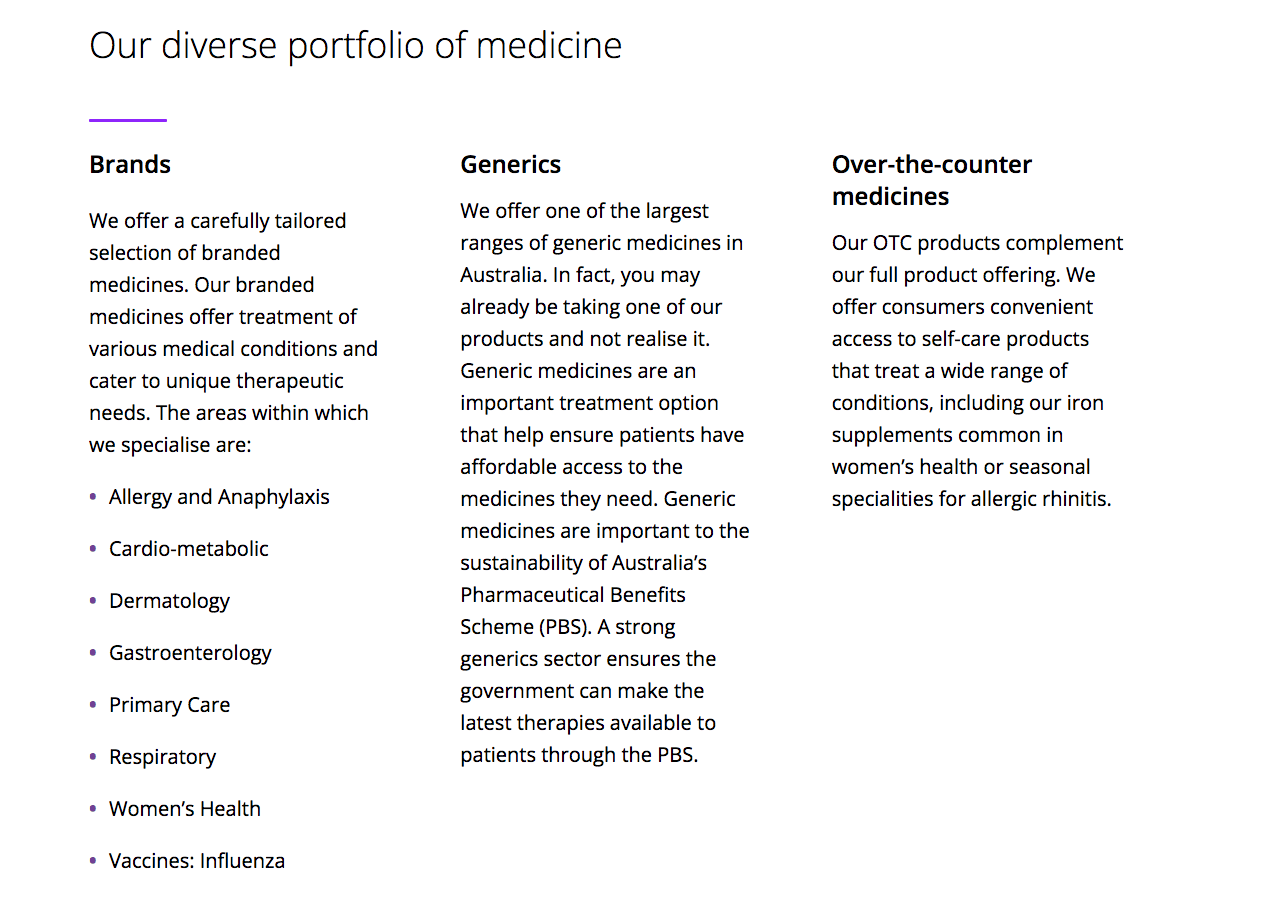This screenshot has width=1277, height=914.
Task: Click the OTC products description paragraph
Action: (977, 370)
